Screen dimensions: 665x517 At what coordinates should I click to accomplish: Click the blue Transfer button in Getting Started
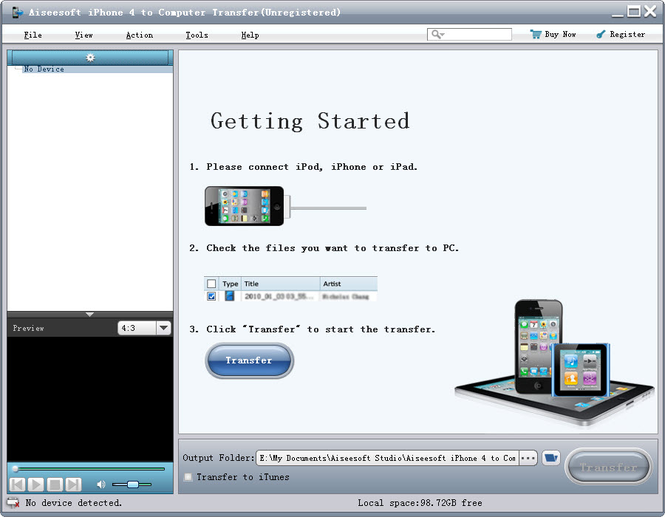point(249,361)
